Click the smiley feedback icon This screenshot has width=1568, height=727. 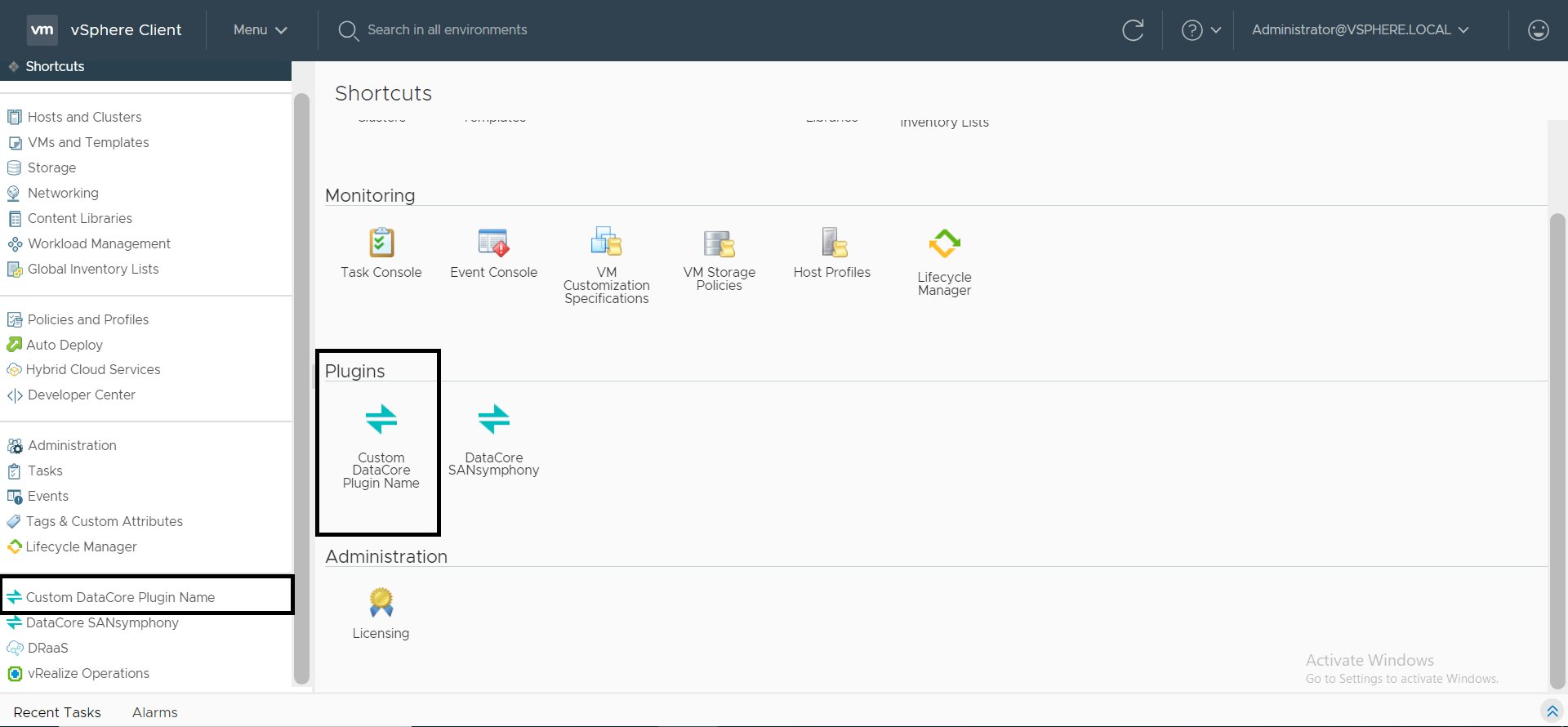(1538, 30)
